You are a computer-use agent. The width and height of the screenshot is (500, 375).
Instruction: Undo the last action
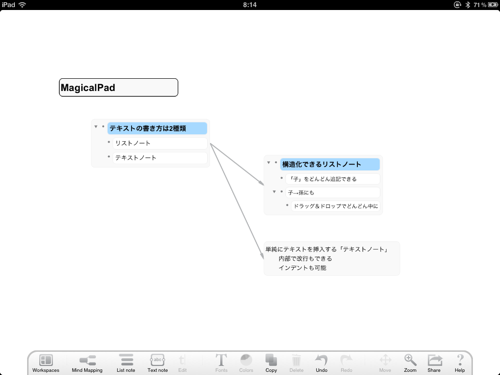point(321,363)
